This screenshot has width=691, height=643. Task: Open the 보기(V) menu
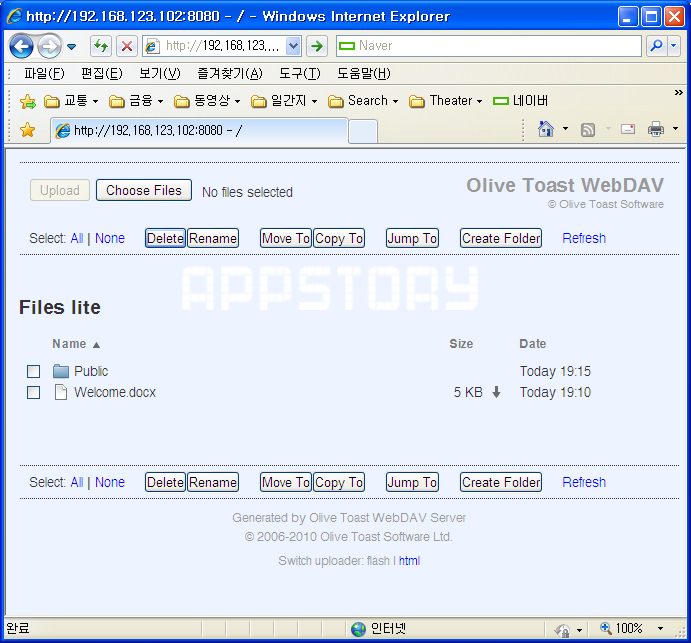click(x=160, y=73)
